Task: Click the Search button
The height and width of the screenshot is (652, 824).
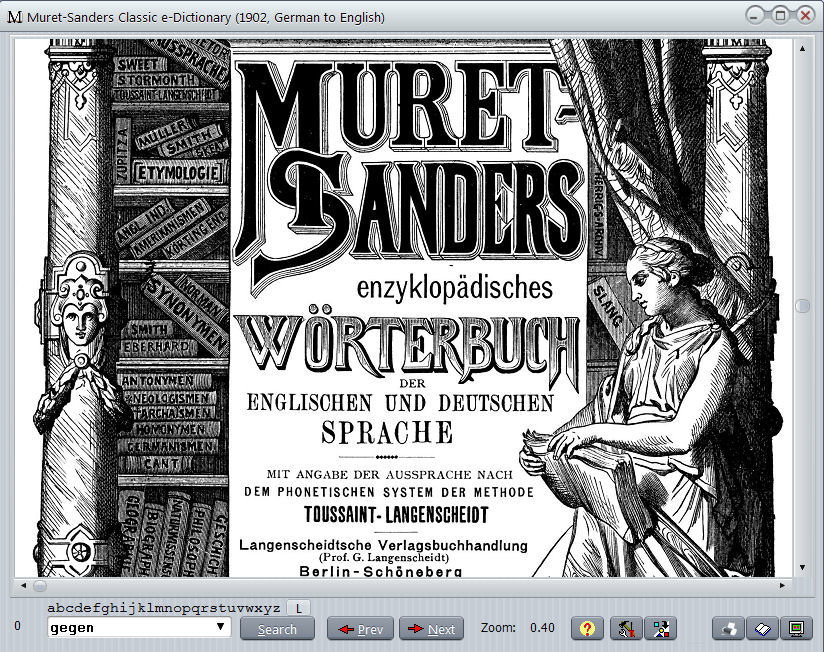Action: coord(277,629)
